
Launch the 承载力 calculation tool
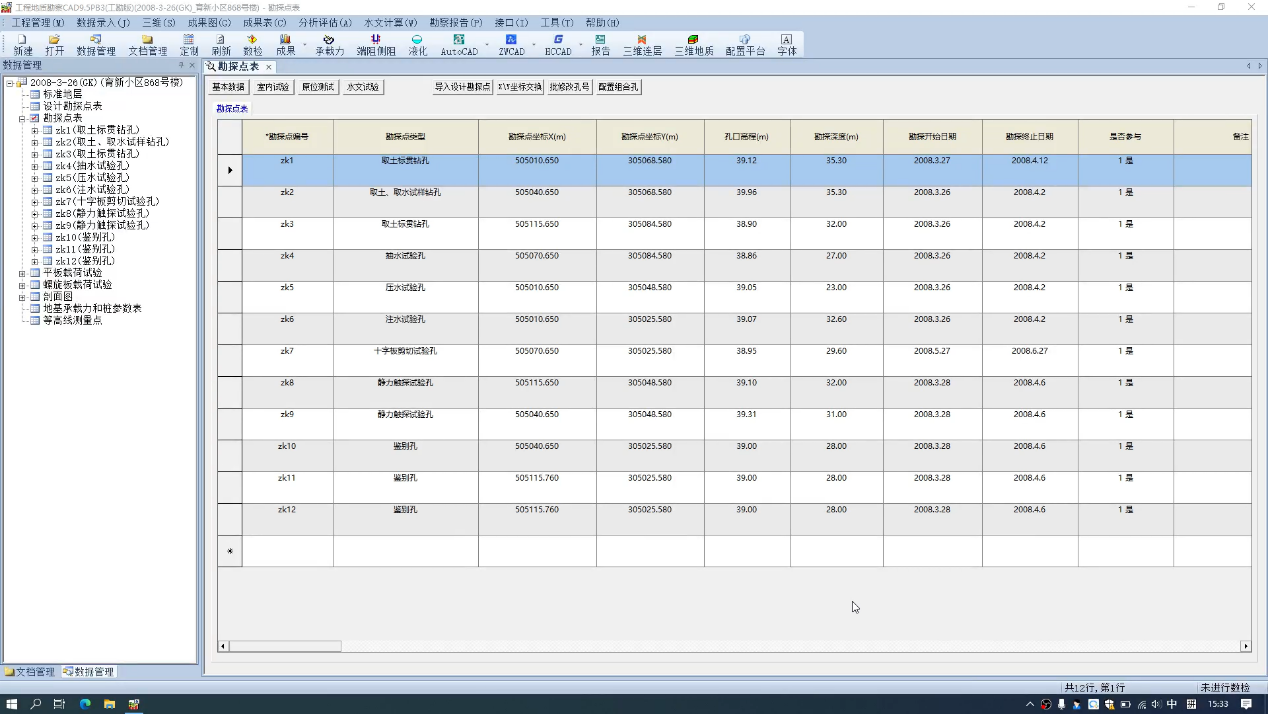pos(329,45)
